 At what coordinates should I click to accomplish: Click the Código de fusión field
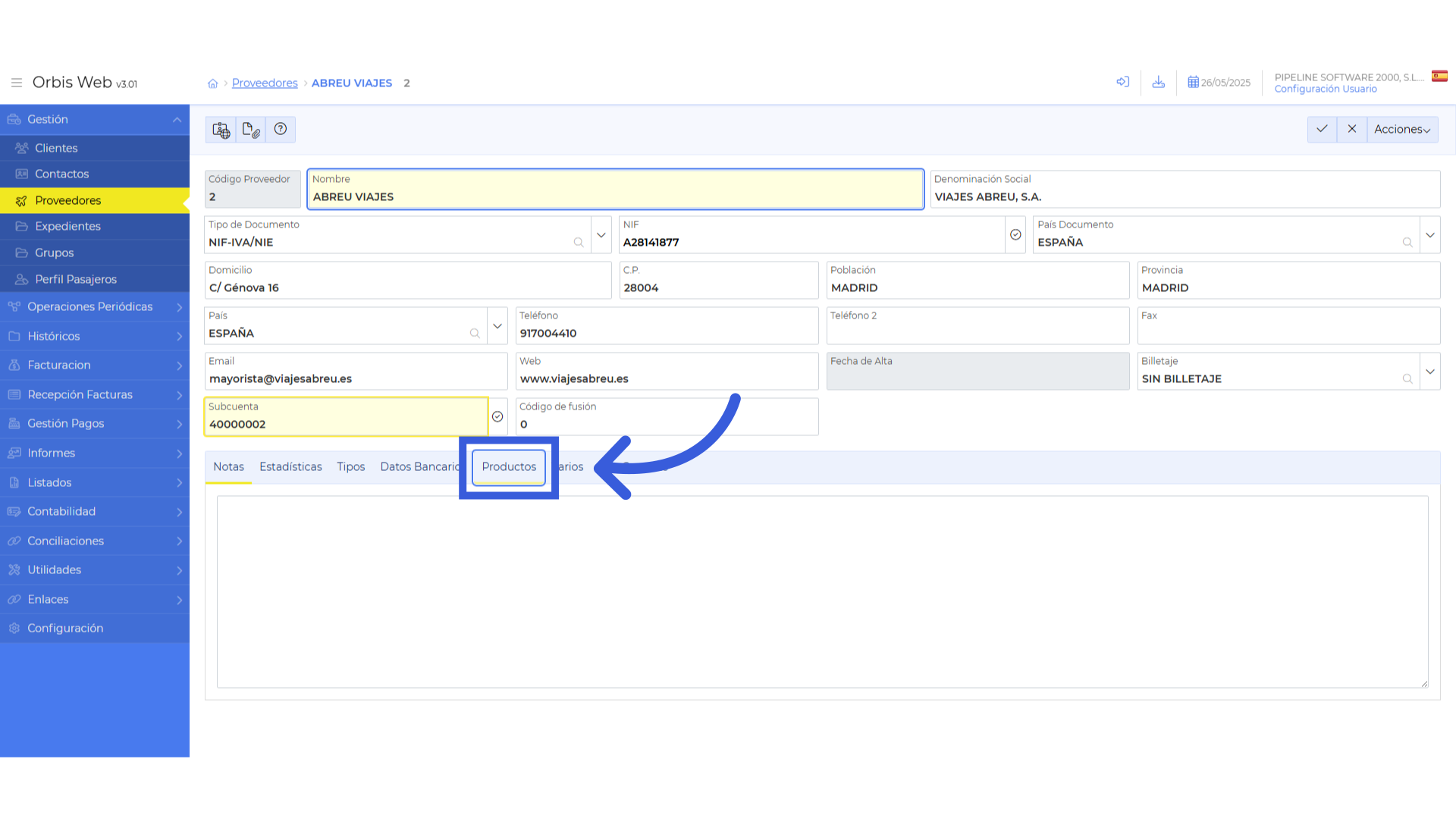pos(667,416)
